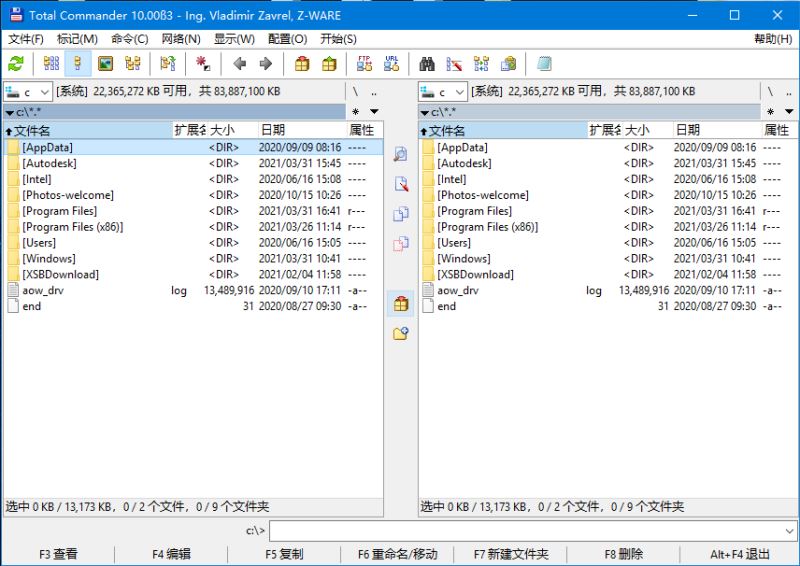Sort right panel by 日期 column header
Image resolution: width=800 pixels, height=566 pixels.
717,131
